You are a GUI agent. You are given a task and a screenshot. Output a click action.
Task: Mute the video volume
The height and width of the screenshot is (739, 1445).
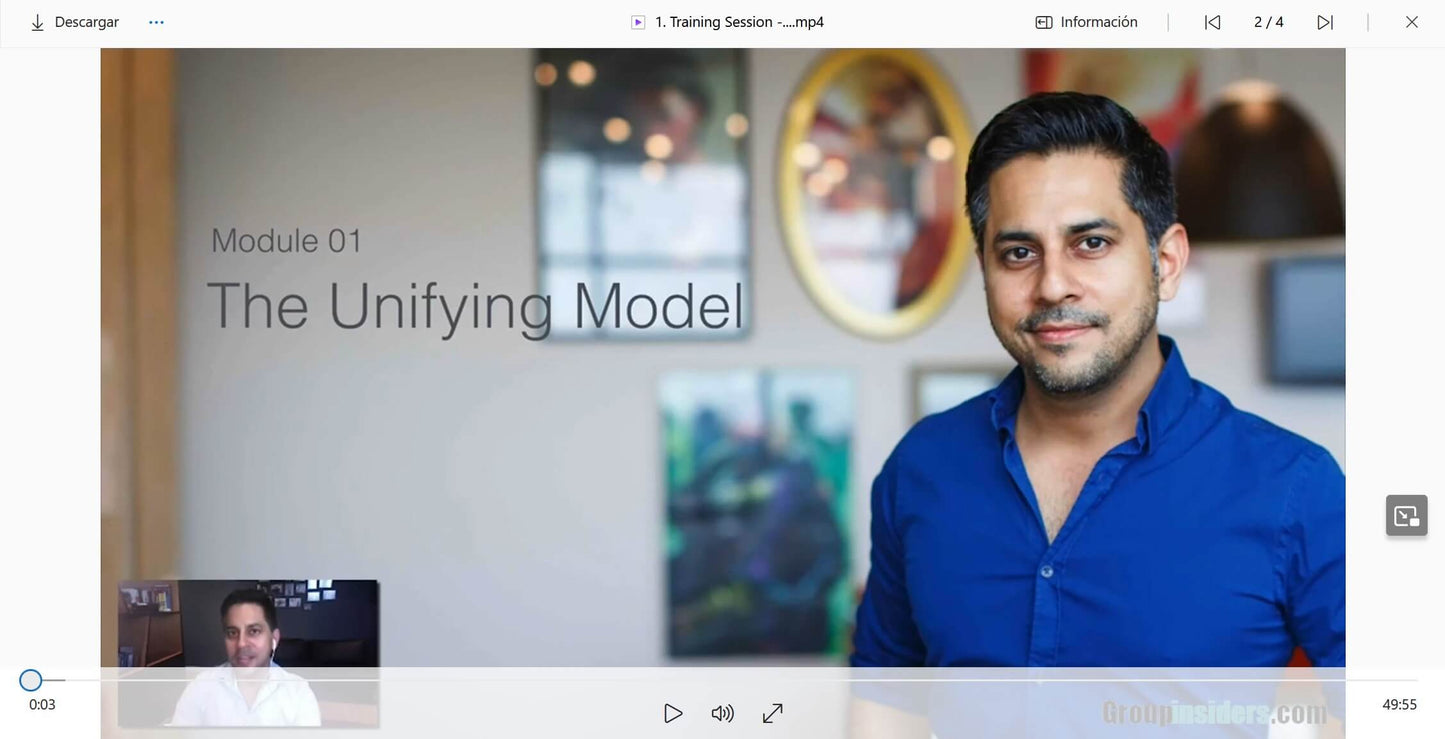click(x=722, y=713)
